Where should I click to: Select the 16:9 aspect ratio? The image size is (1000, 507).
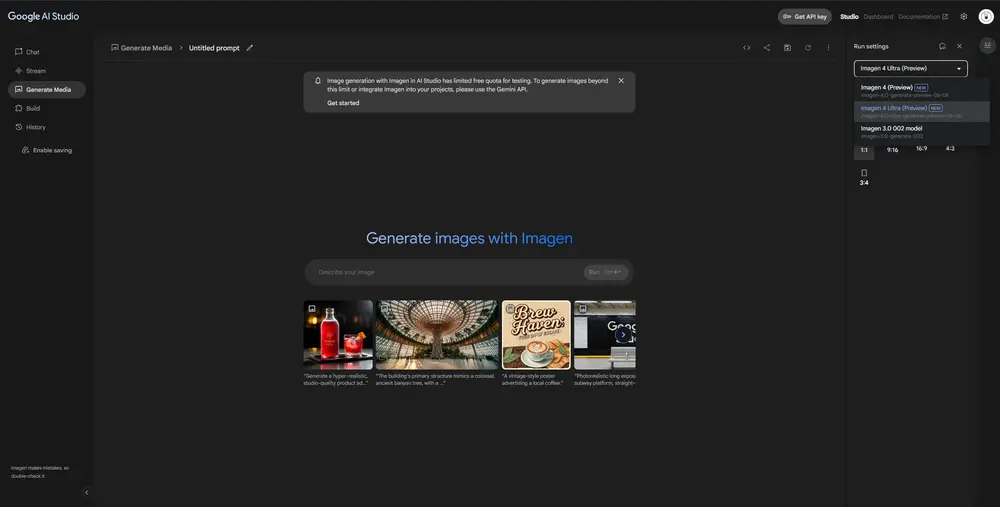(x=922, y=149)
